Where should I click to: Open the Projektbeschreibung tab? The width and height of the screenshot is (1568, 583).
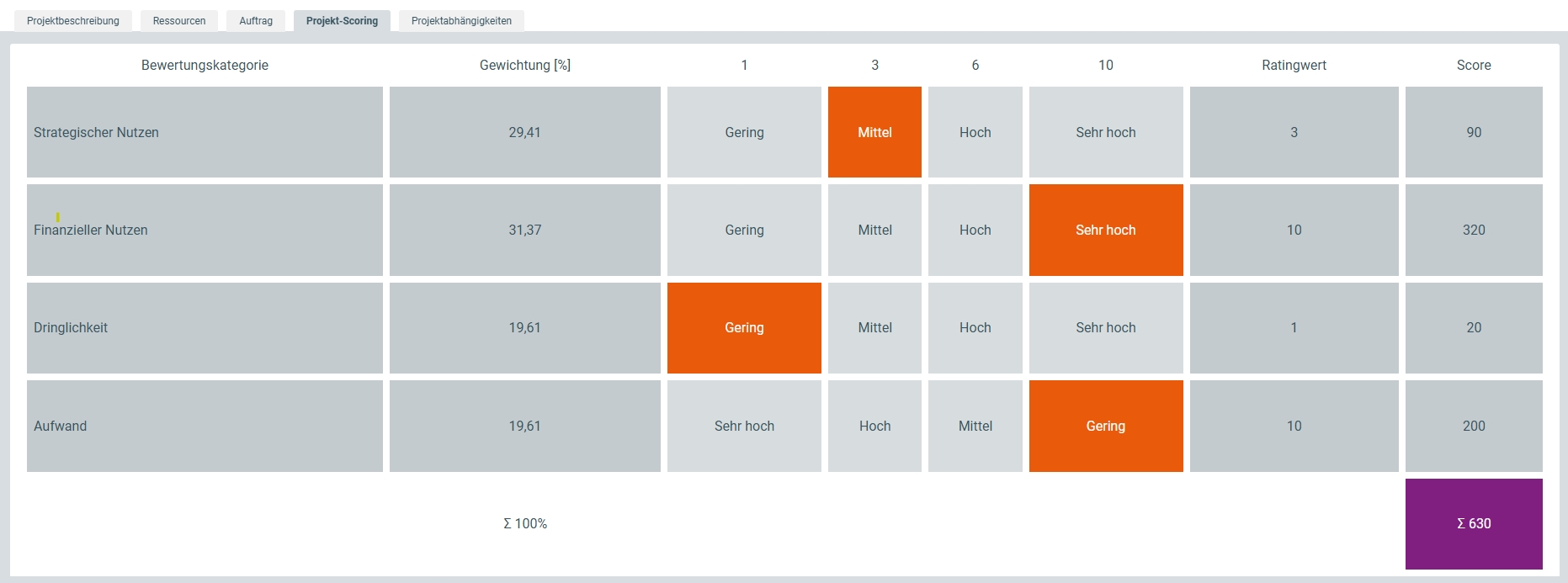73,21
